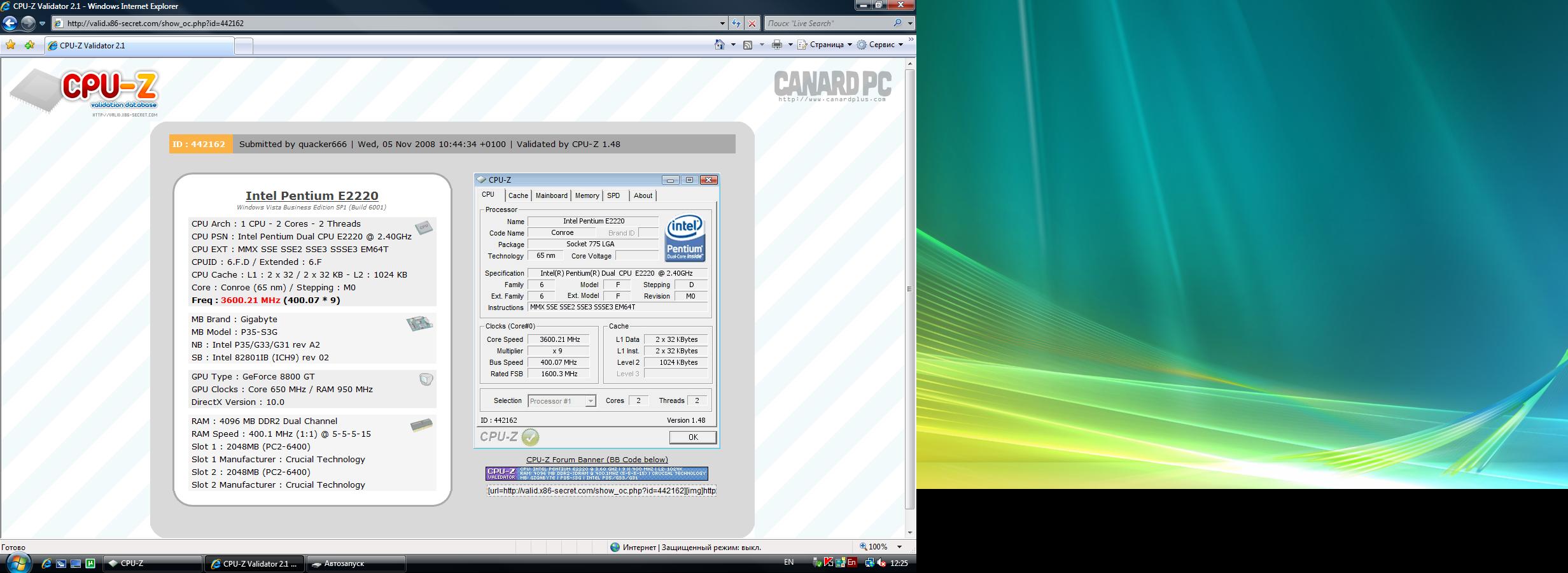This screenshot has width=1568, height=573.
Task: Click the Live Search input box
Action: point(827,24)
